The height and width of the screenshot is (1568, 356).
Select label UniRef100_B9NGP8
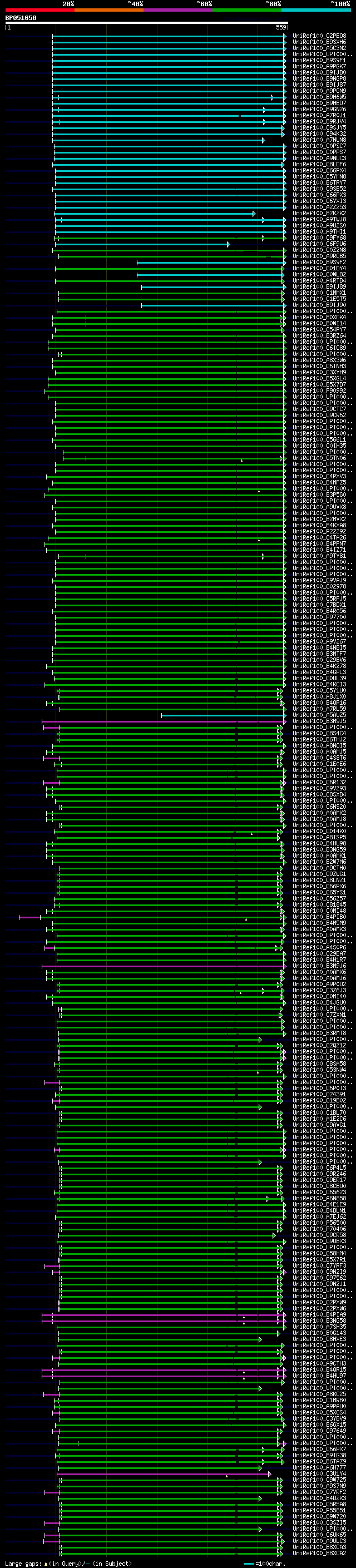319,78
